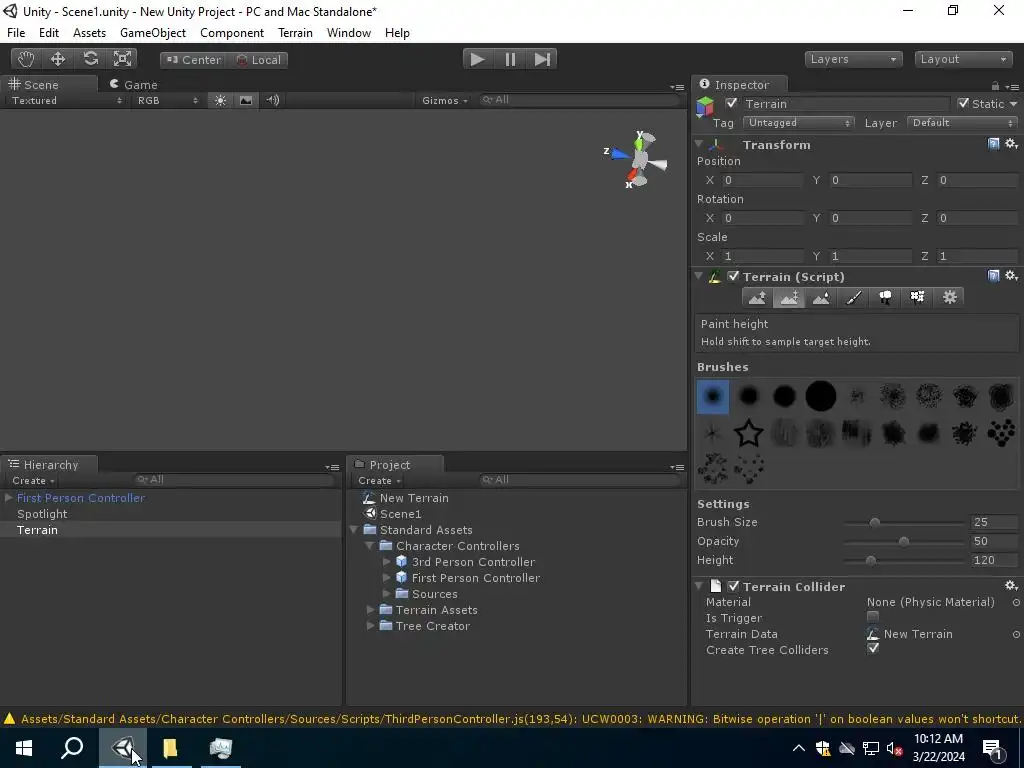Collapse the Standard Assets folder
Viewport: 1024px width, 768px height.
[354, 530]
